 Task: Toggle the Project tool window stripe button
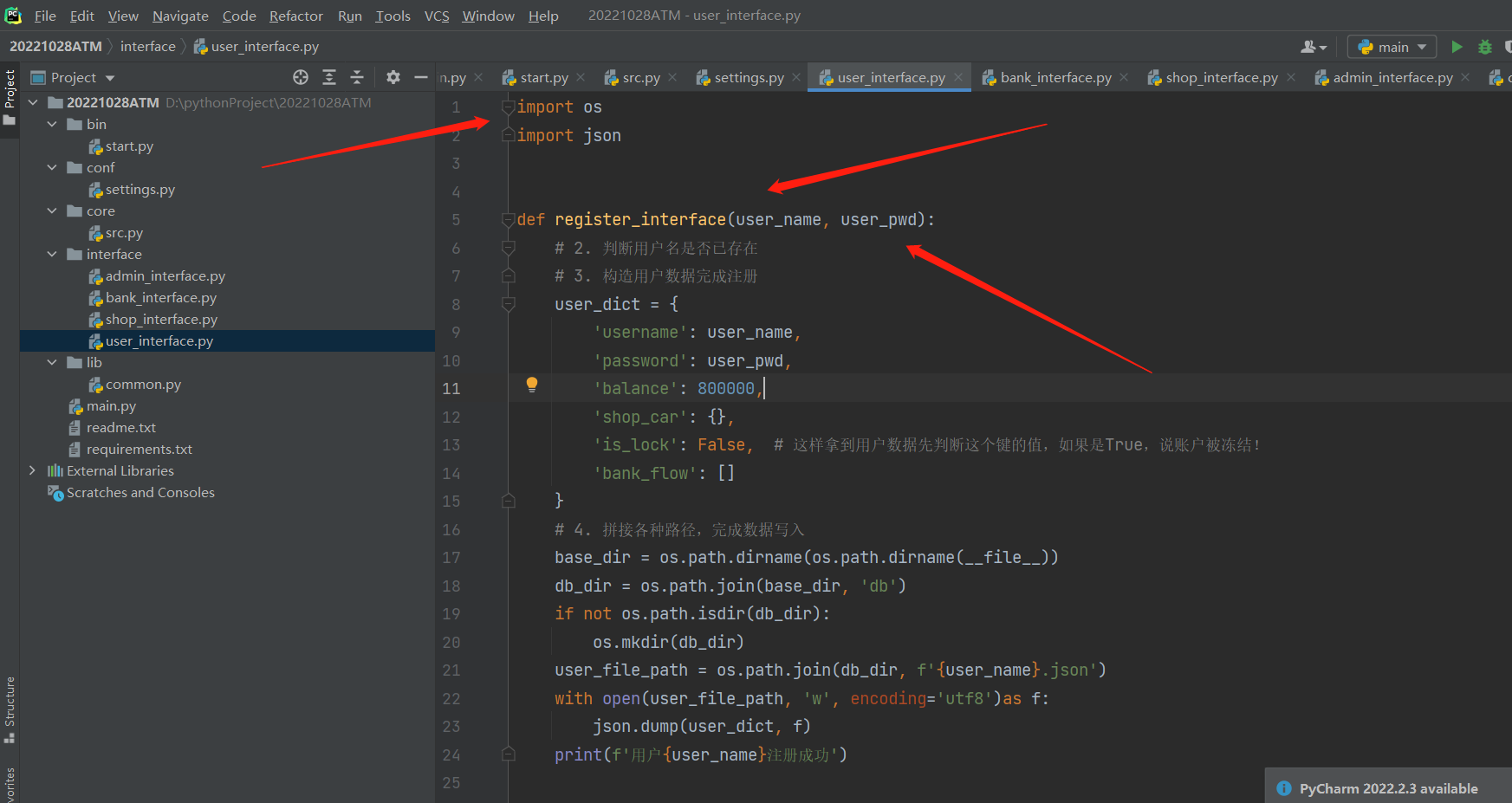pos(10,97)
